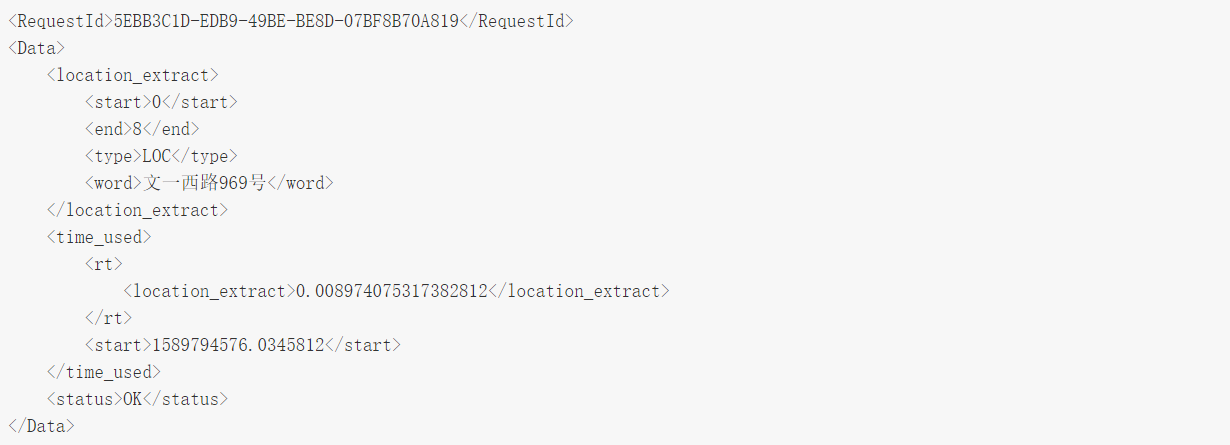This screenshot has width=1230, height=445.
Task: Click the status OK line
Action: [x=137, y=399]
